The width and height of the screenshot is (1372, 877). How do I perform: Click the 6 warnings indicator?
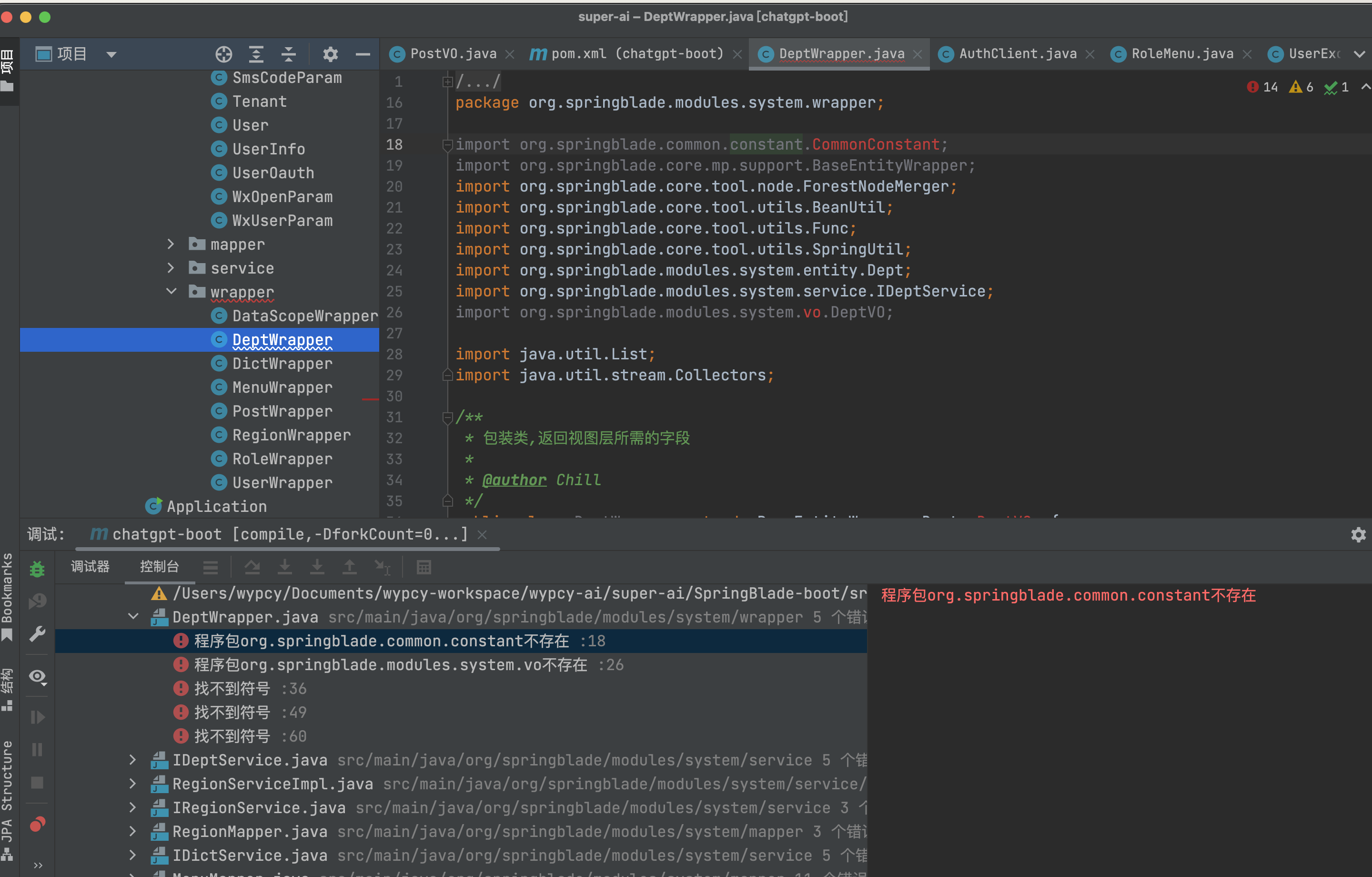coord(1302,87)
